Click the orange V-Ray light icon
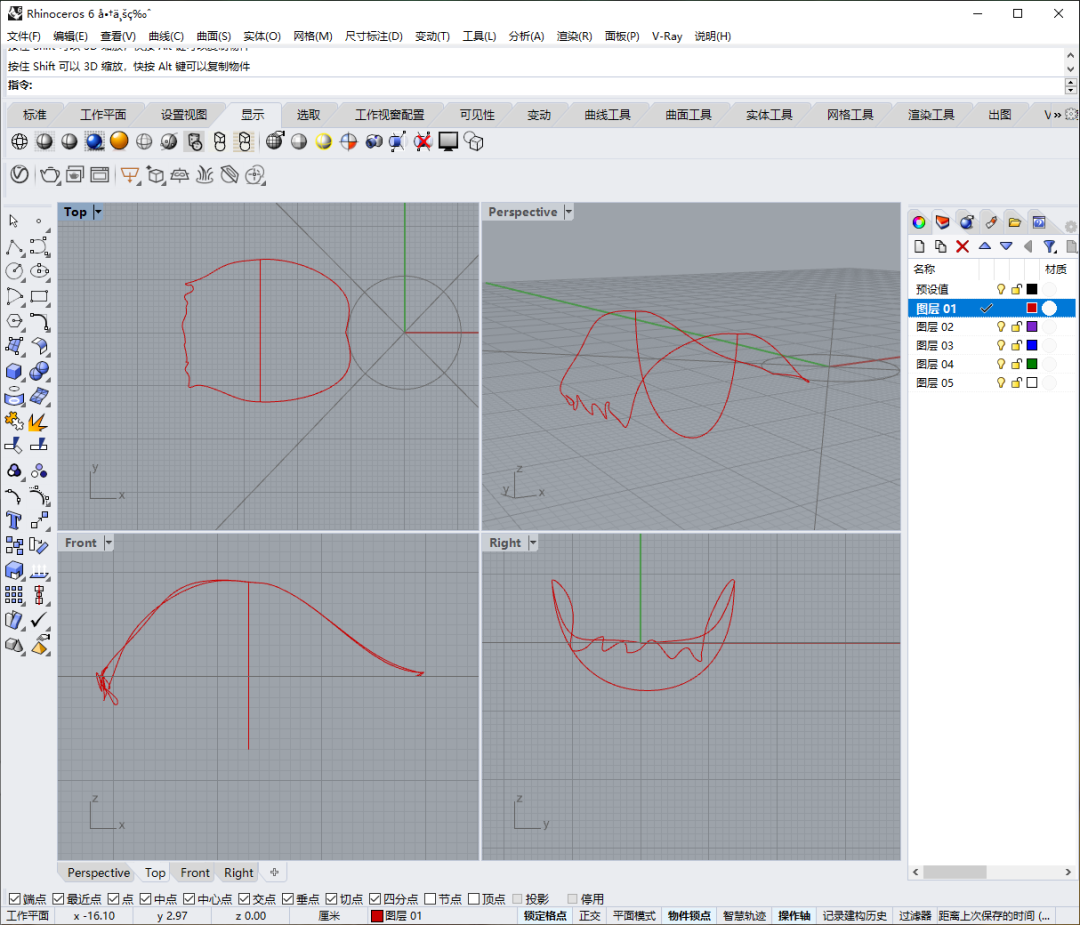1080x925 pixels. 129,175
